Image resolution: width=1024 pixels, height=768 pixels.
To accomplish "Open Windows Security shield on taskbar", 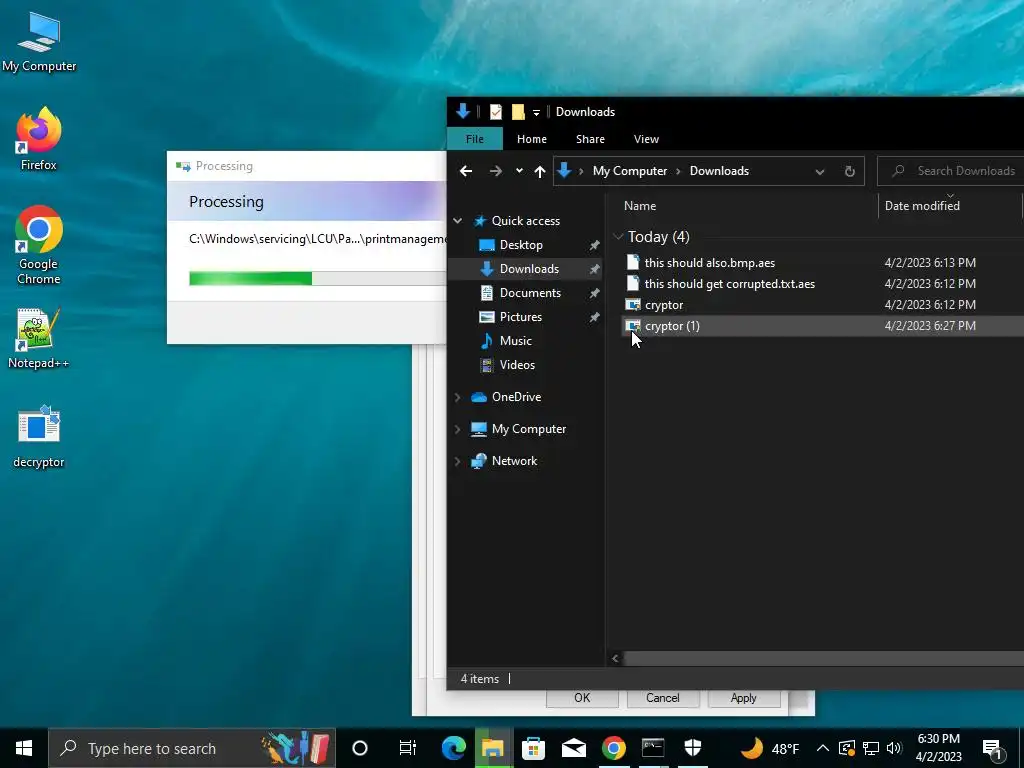I will (x=693, y=748).
